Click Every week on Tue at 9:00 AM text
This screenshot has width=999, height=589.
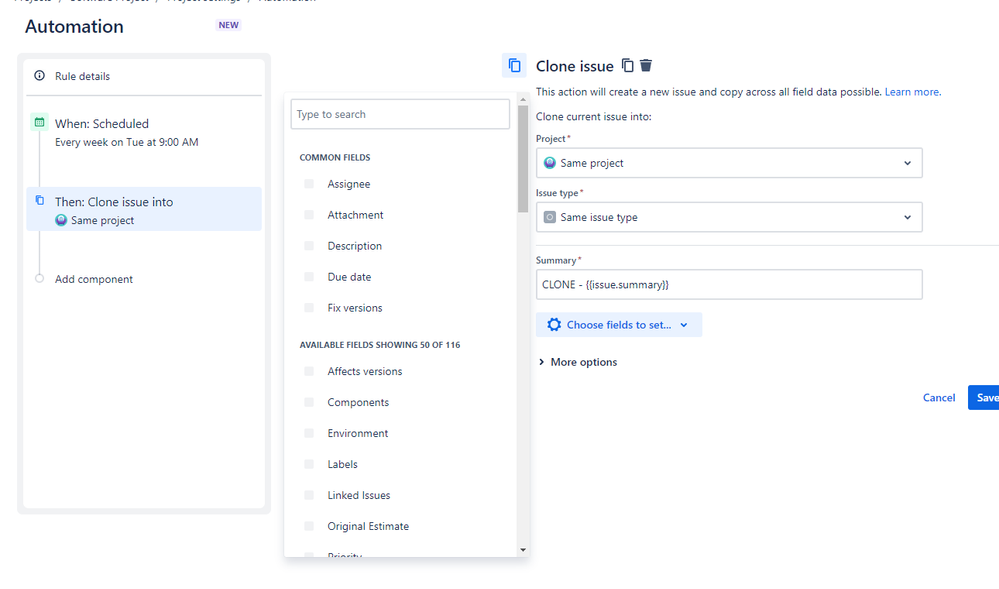[127, 142]
